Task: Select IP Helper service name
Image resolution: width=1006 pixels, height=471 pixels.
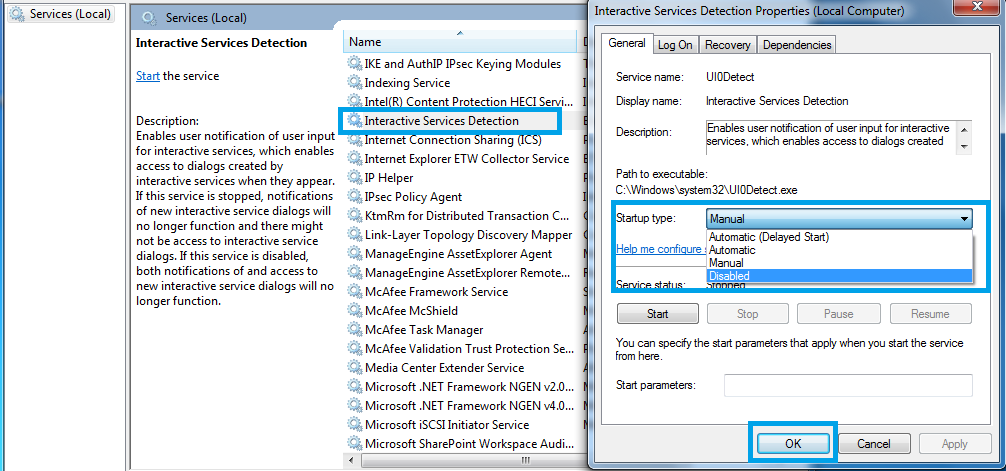Action: pos(389,178)
